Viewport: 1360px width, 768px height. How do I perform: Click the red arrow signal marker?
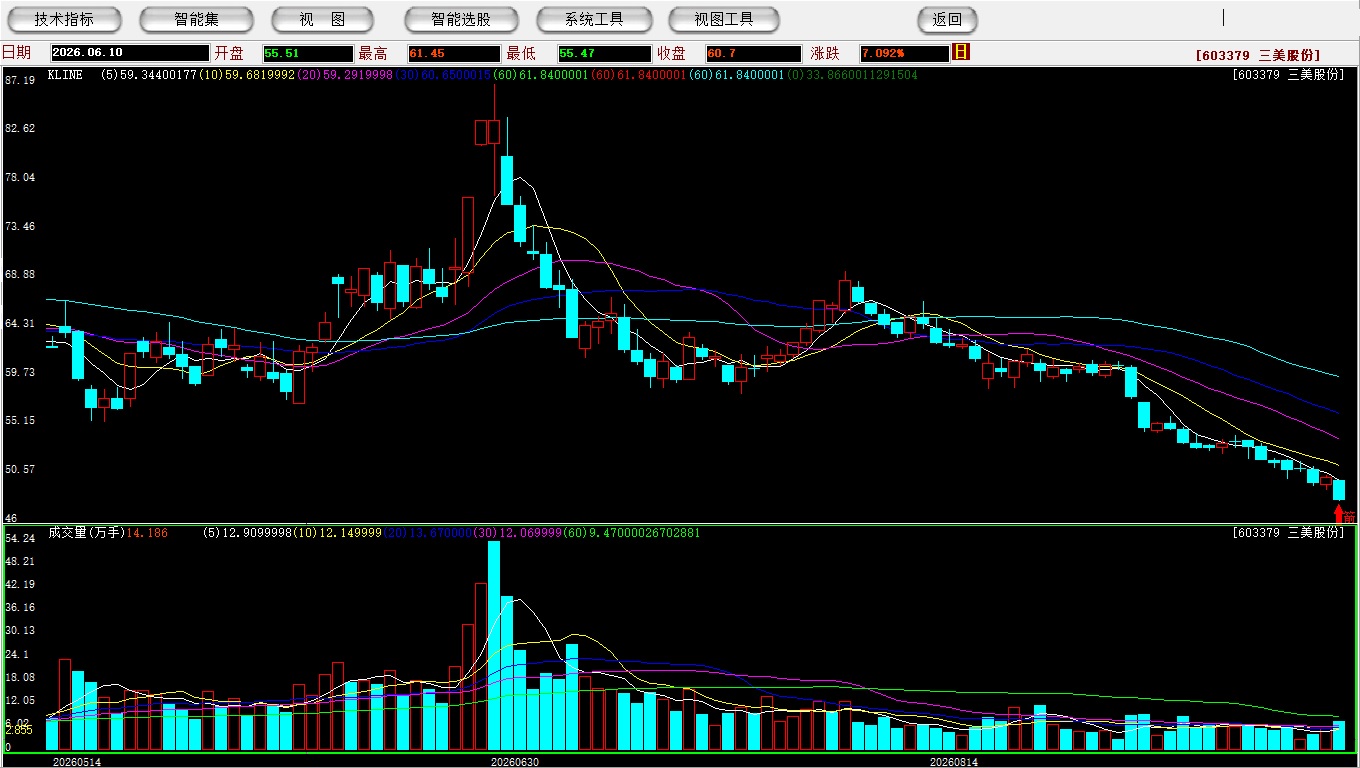tap(1339, 513)
